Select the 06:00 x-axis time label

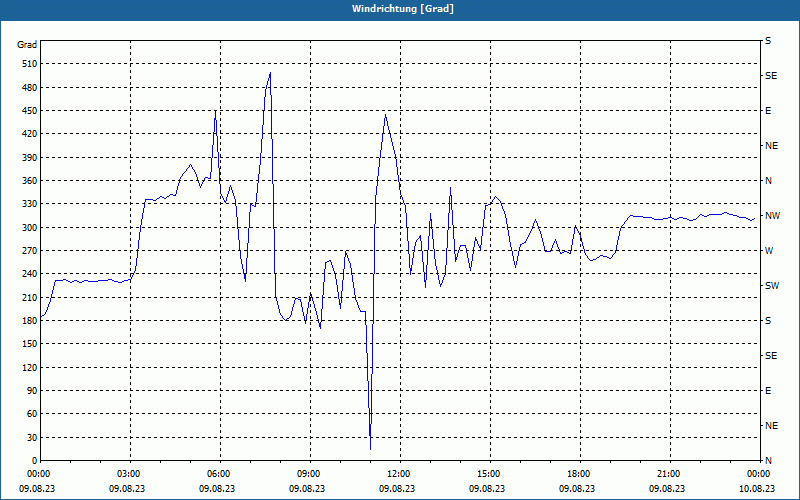[x=217, y=474]
